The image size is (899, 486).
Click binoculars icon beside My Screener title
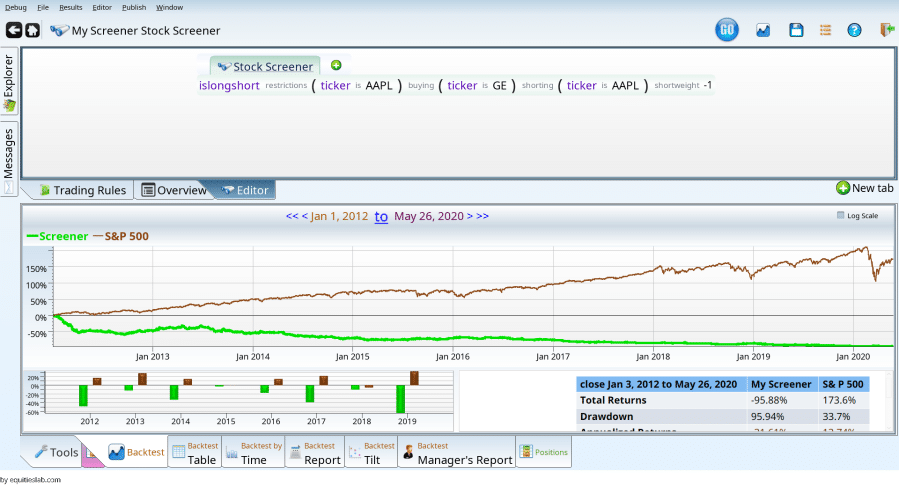point(59,30)
